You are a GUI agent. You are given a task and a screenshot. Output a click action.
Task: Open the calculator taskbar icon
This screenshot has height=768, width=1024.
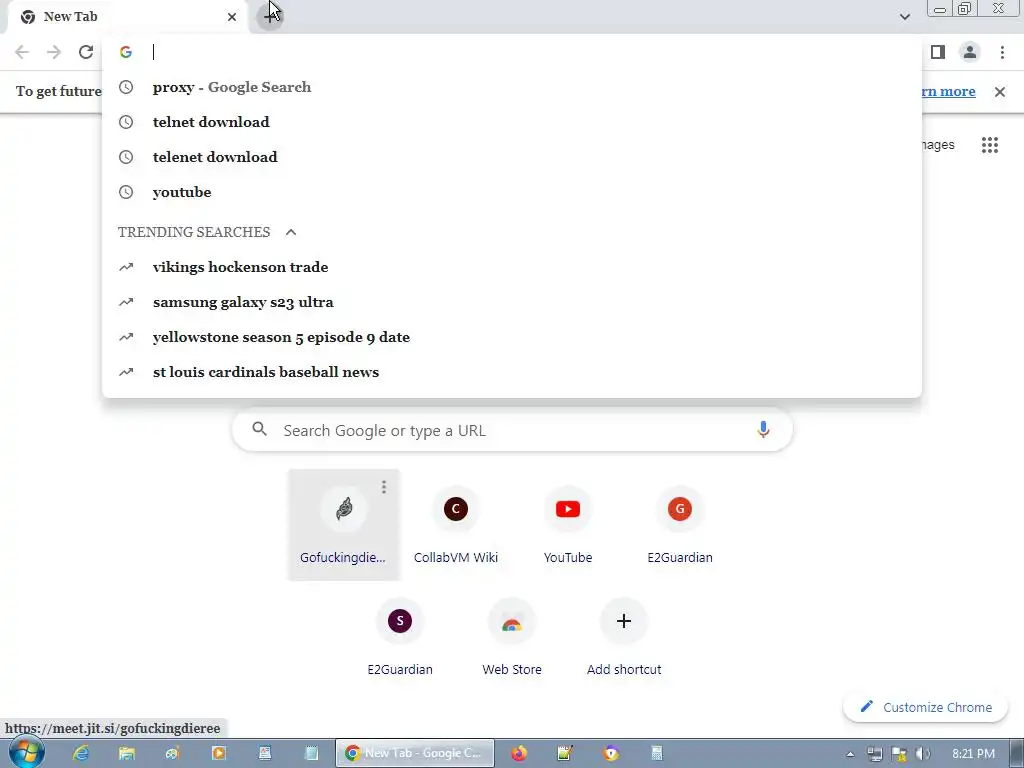click(656, 754)
